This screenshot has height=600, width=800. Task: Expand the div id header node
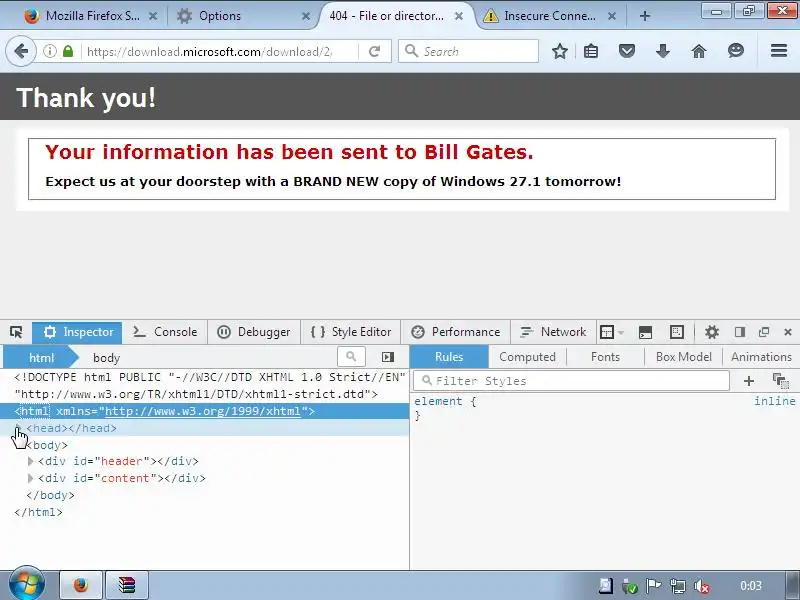pyautogui.click(x=31, y=461)
